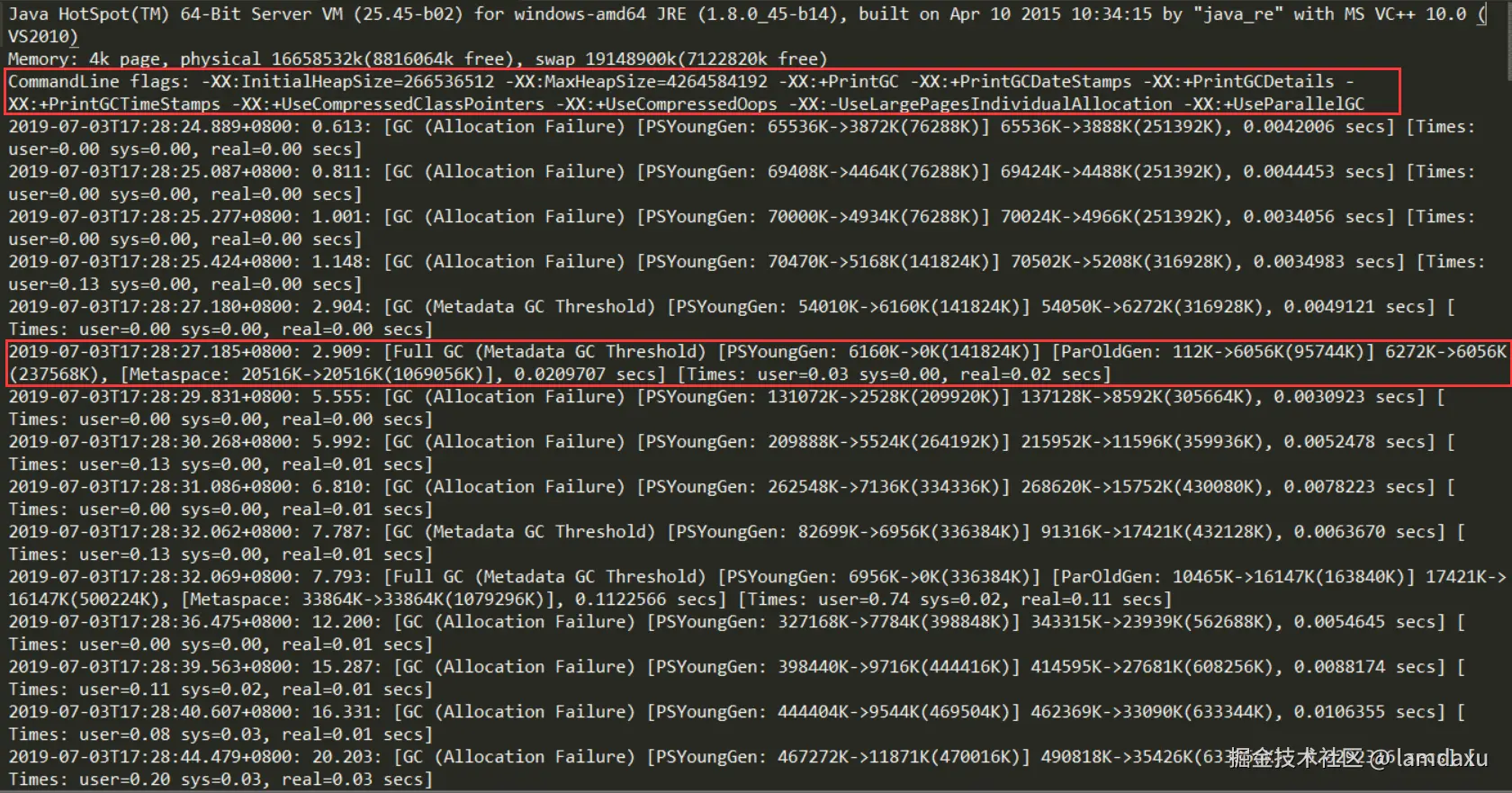Click the -XX:+UseParallelGC flag text
Image resolution: width=1512 pixels, height=793 pixels.
pyautogui.click(x=1273, y=104)
